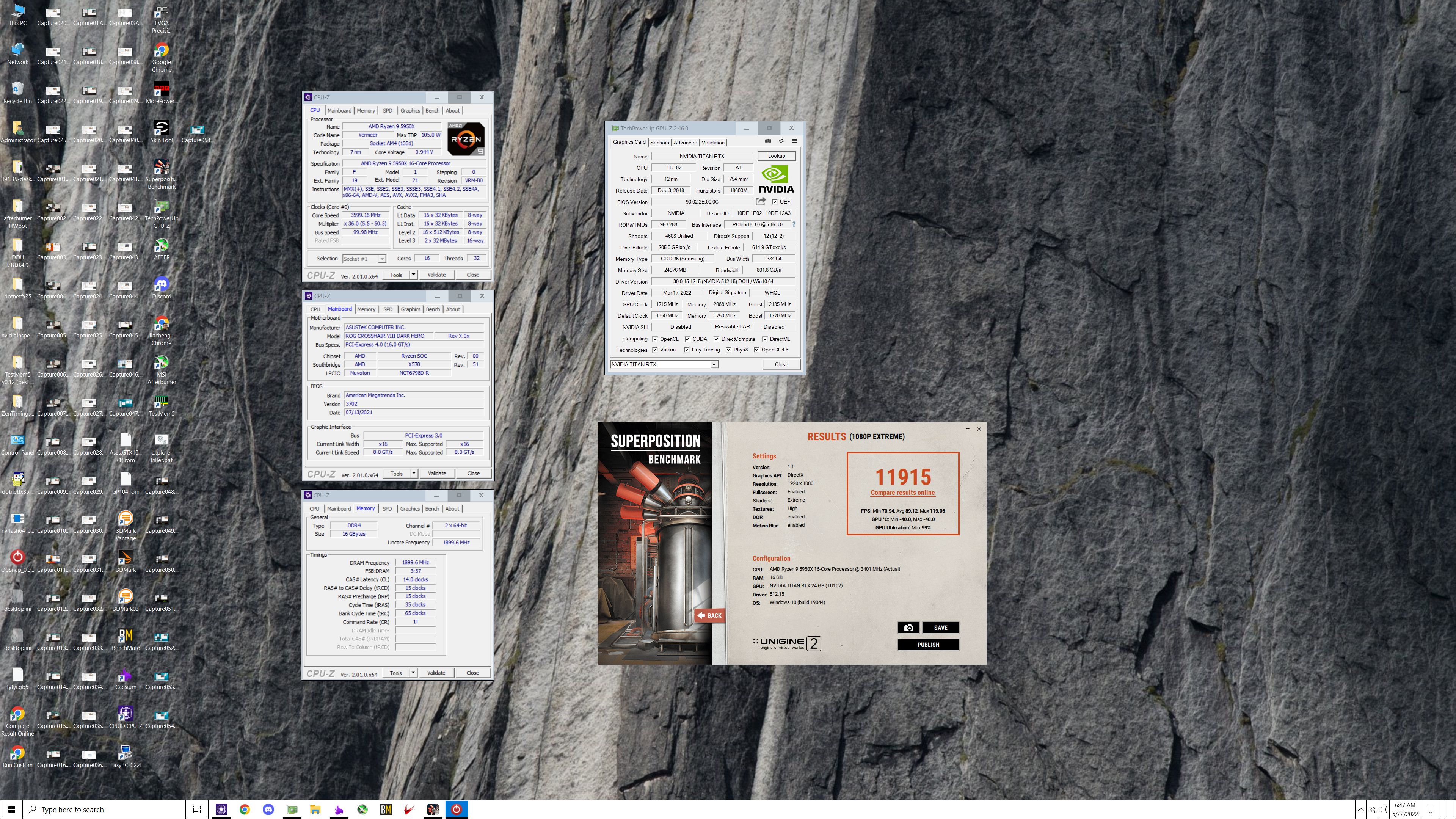The image size is (1456, 819).
Task: Open Bench tab in CPU-Z Mainboard window
Action: (432, 309)
